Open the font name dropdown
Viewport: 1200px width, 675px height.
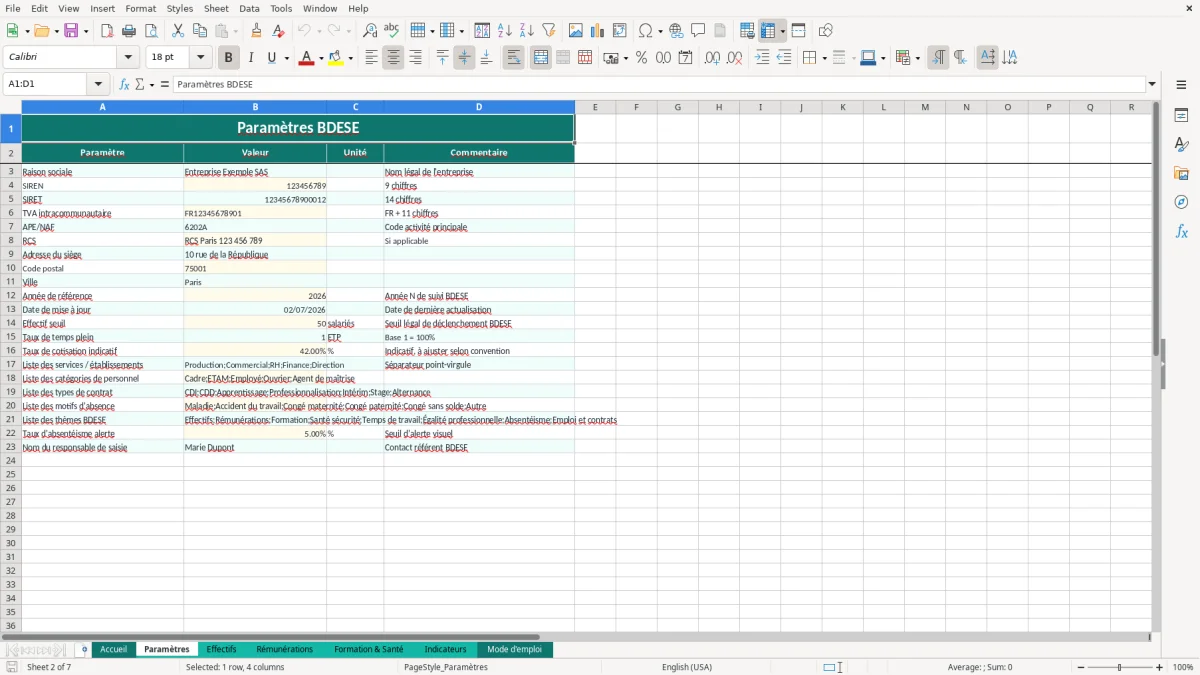click(x=128, y=58)
